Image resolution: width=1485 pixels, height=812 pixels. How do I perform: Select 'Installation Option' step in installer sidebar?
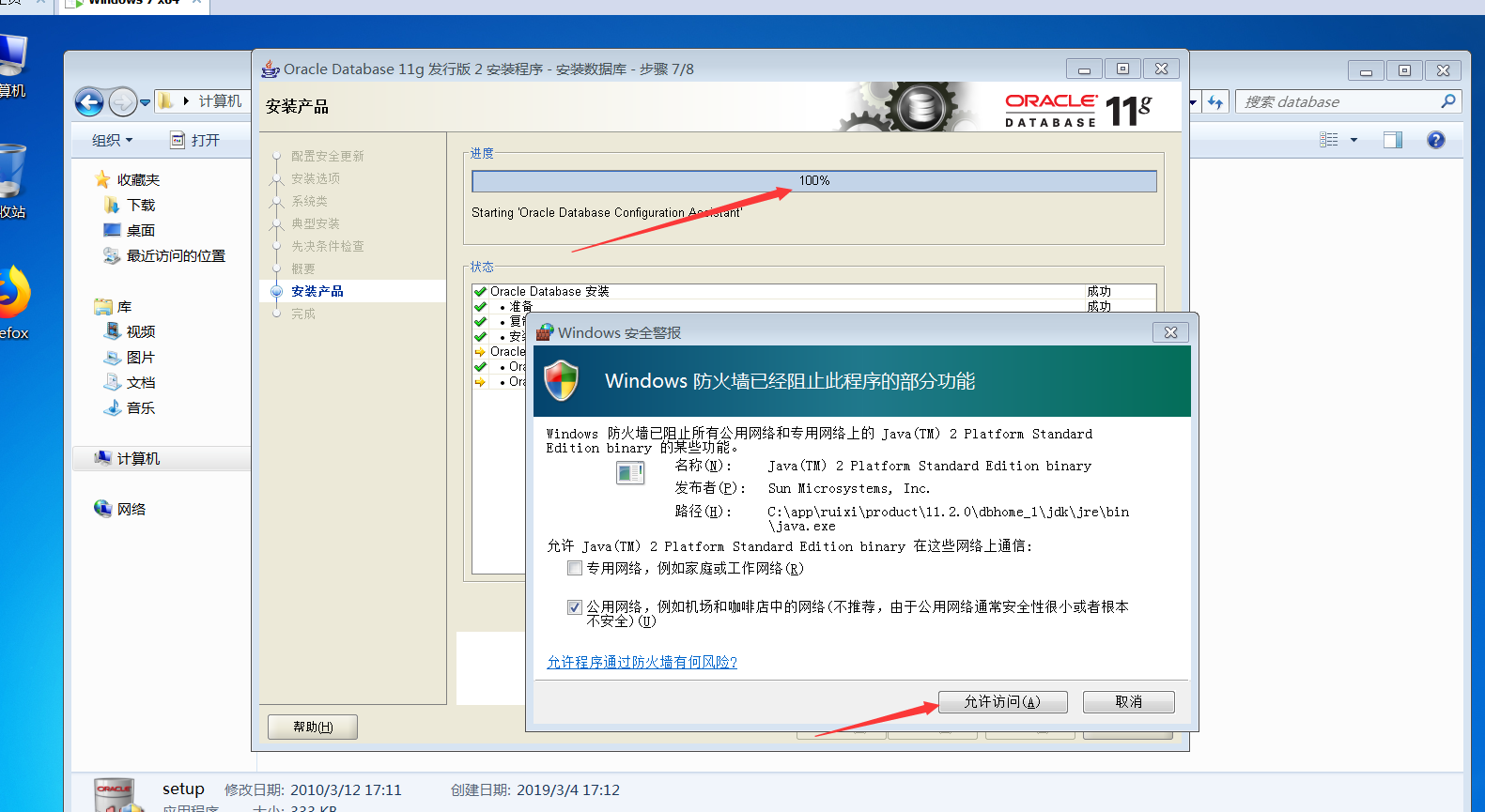[x=316, y=178]
